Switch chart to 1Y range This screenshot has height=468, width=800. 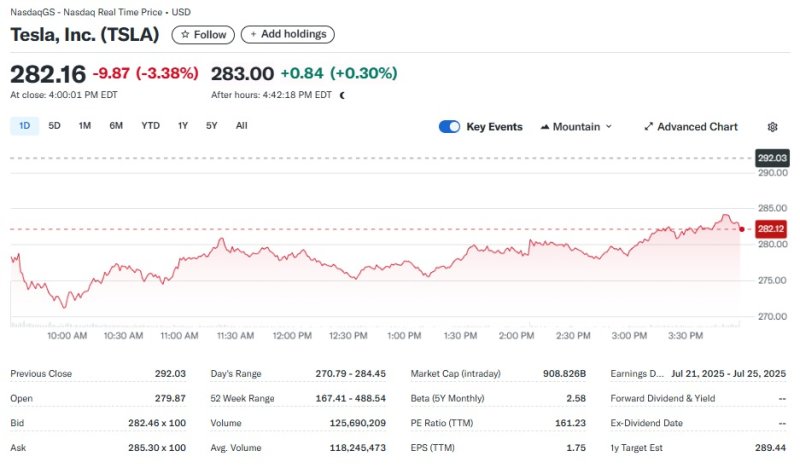pyautogui.click(x=183, y=126)
